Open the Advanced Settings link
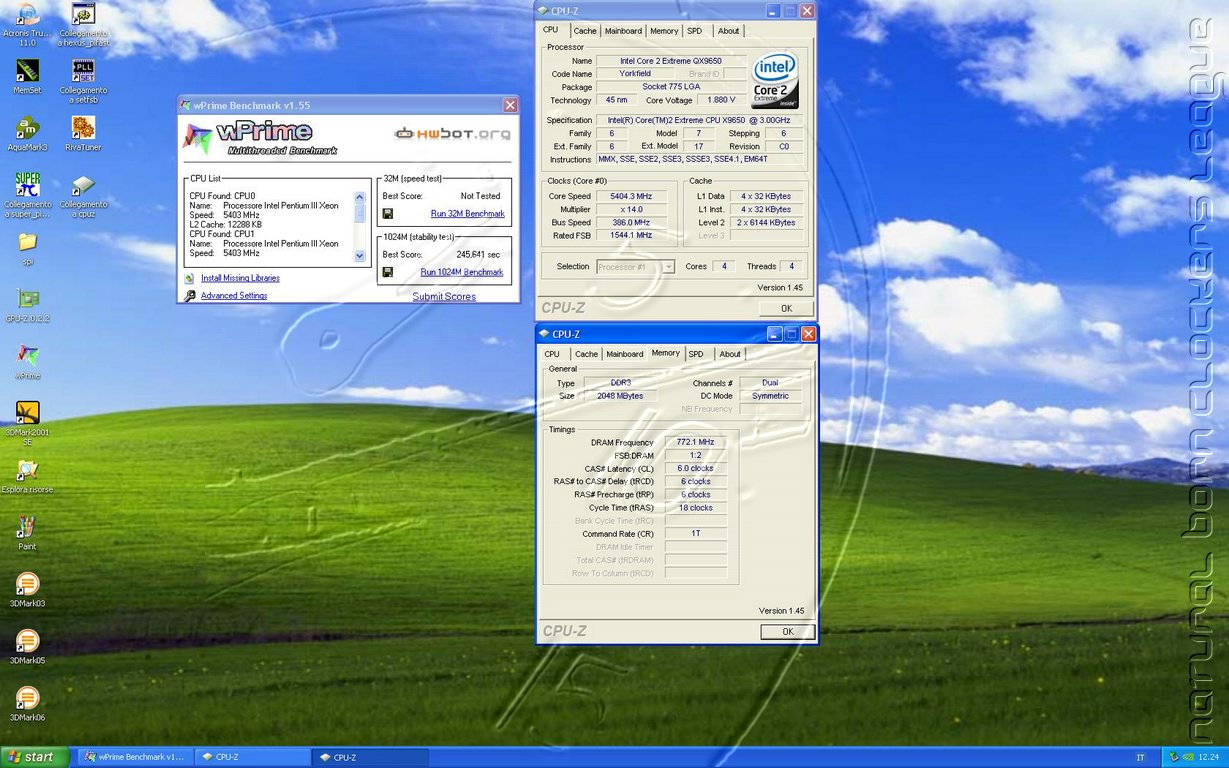Screen dimensions: 1229x768 point(234,296)
